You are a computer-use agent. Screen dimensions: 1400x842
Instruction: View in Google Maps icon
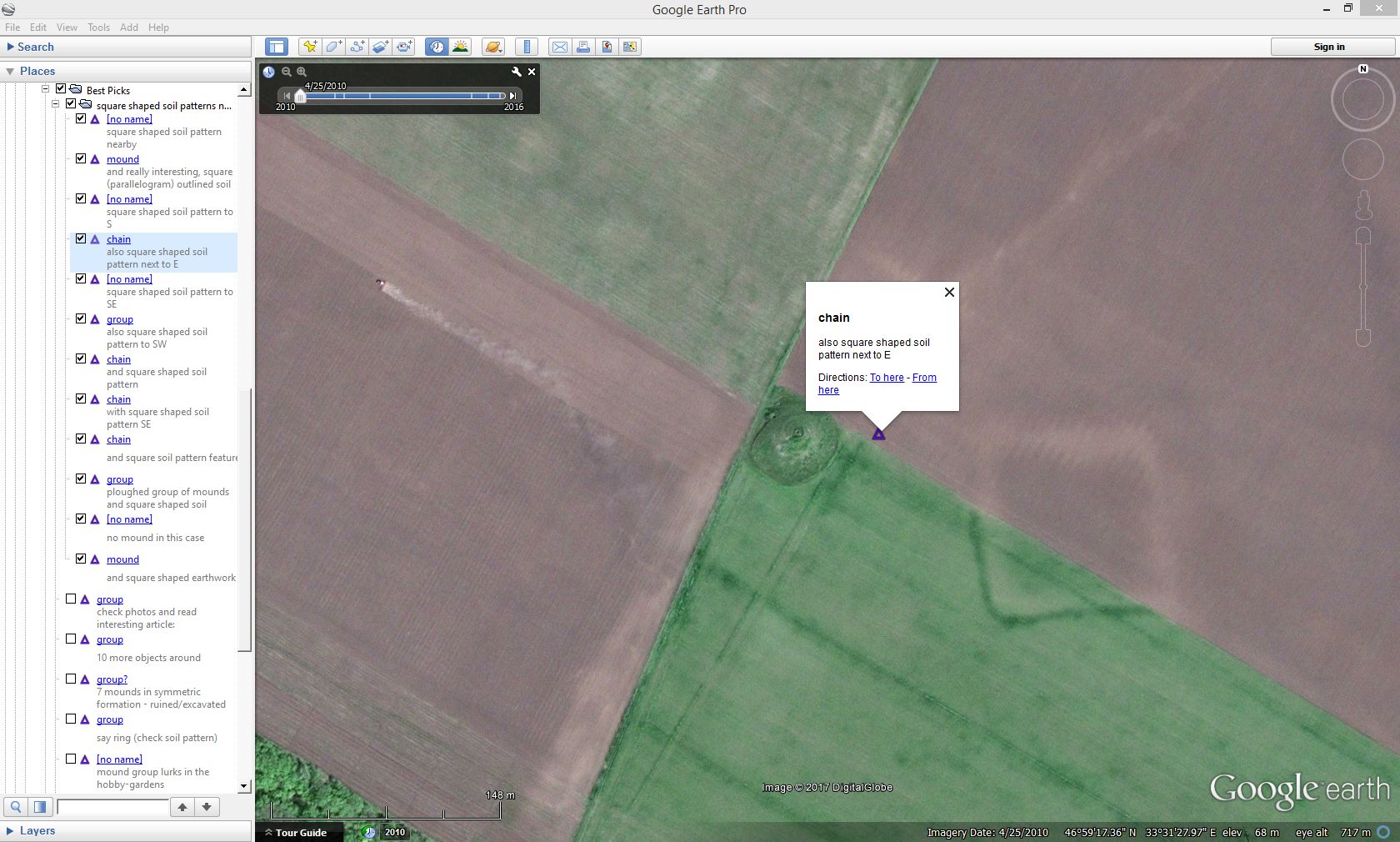point(630,47)
